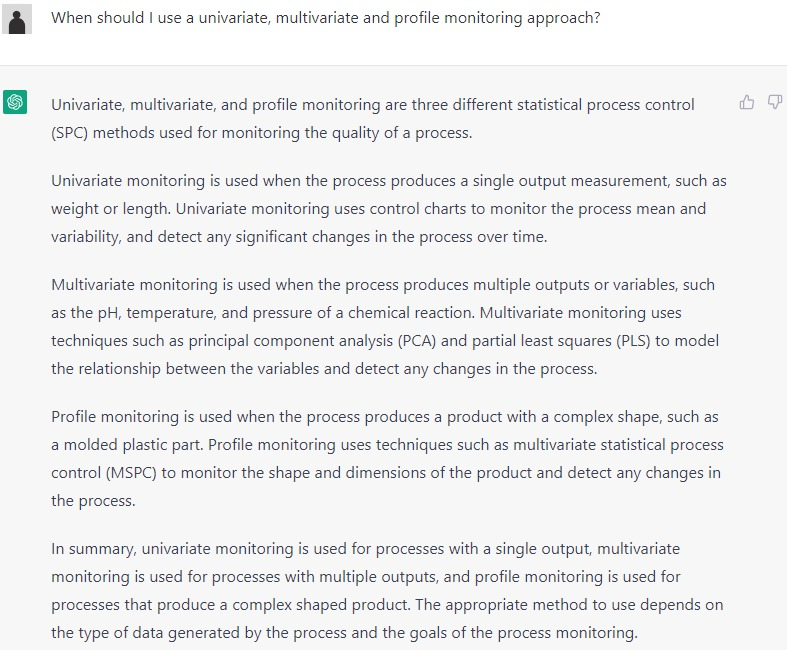787x650 pixels.
Task: Click the 'In summary' closing paragraph
Action: coord(387,590)
